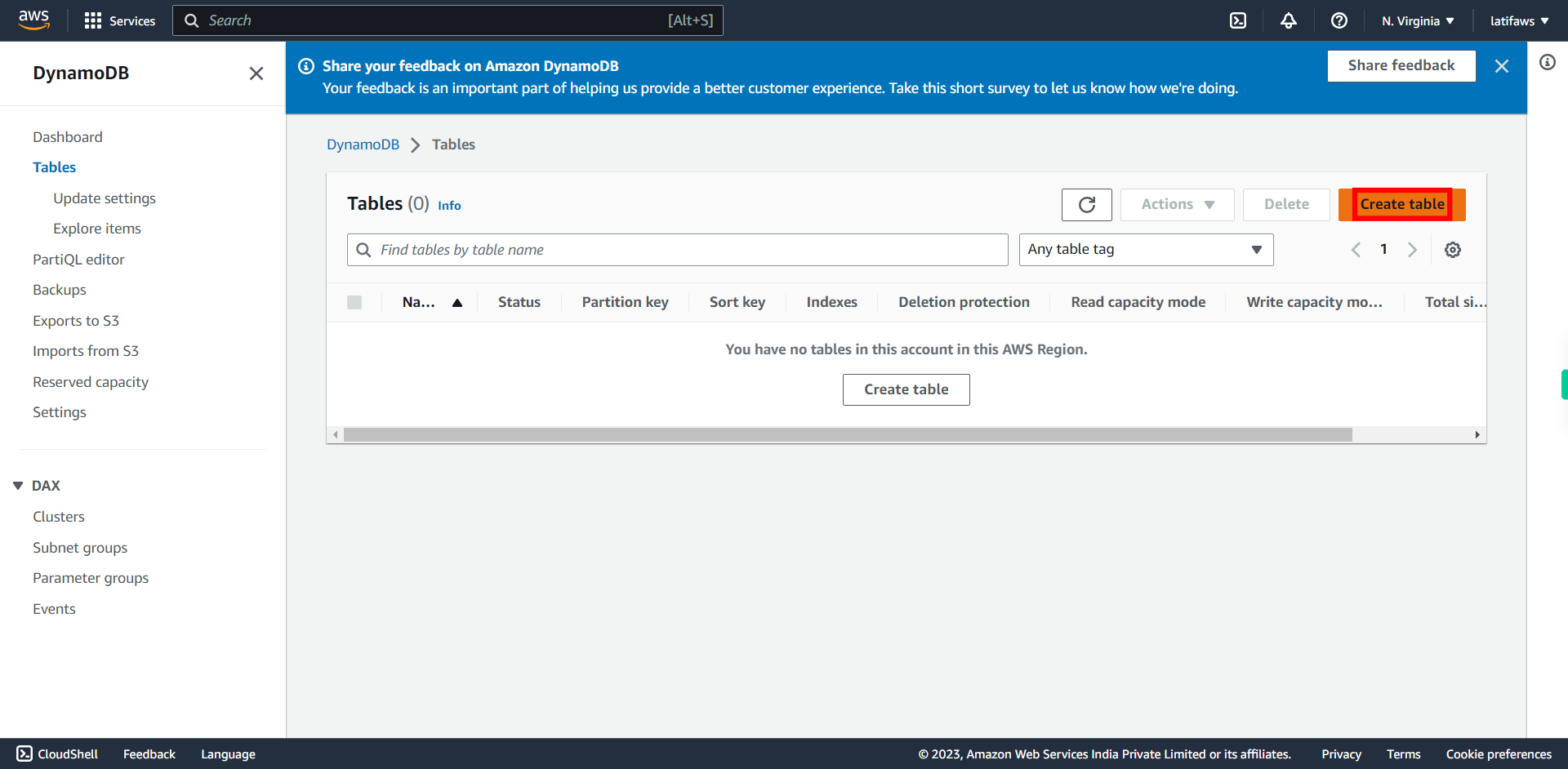This screenshot has height=769, width=1568.
Task: Click Write capacity mode column header
Action: coord(1315,302)
